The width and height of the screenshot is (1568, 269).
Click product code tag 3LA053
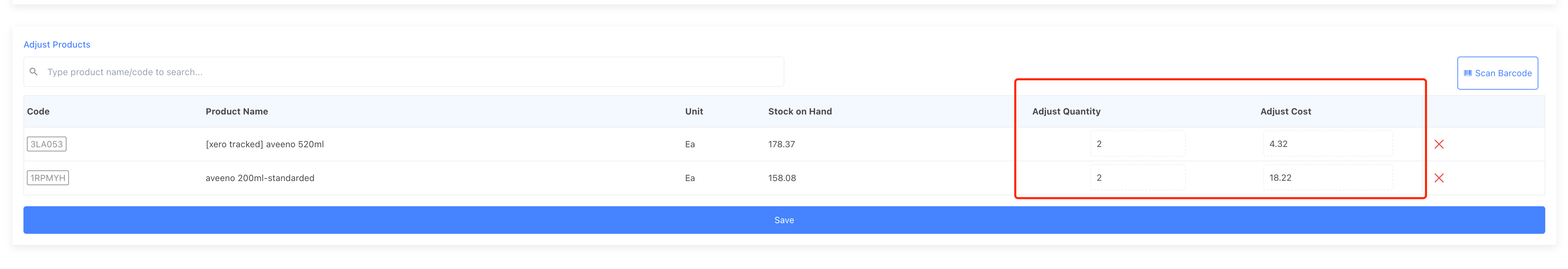[47, 144]
